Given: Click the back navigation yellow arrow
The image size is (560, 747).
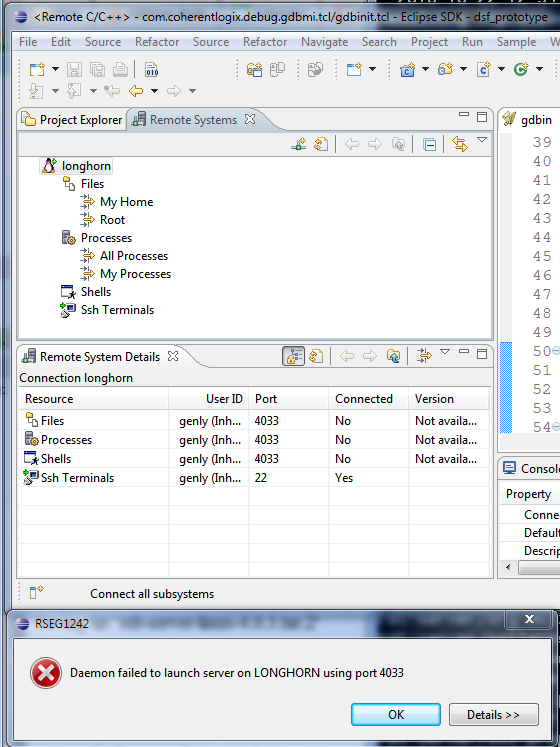Looking at the screenshot, I should pyautogui.click(x=136, y=91).
